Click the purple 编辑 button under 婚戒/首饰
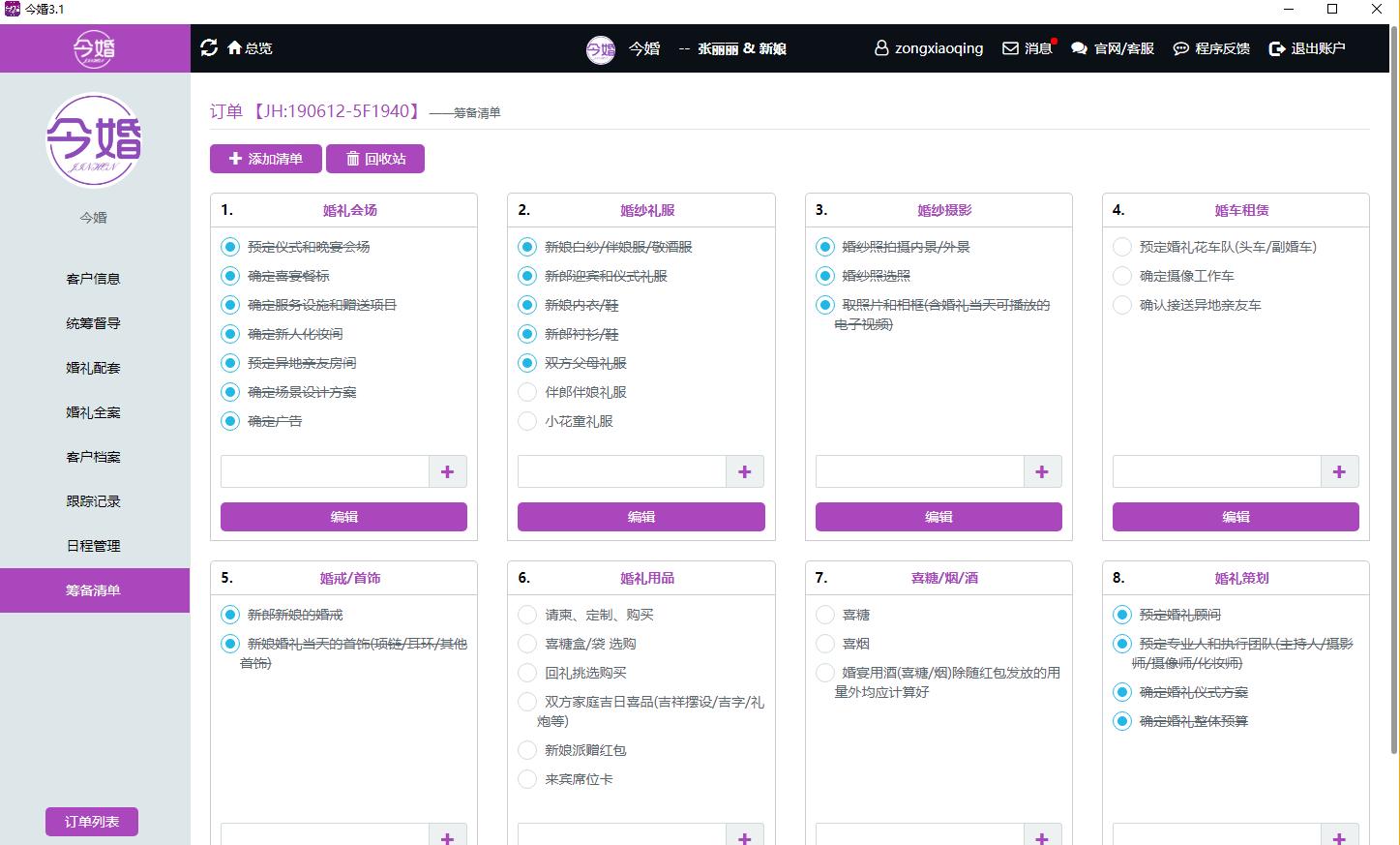The height and width of the screenshot is (845, 1400). click(344, 842)
